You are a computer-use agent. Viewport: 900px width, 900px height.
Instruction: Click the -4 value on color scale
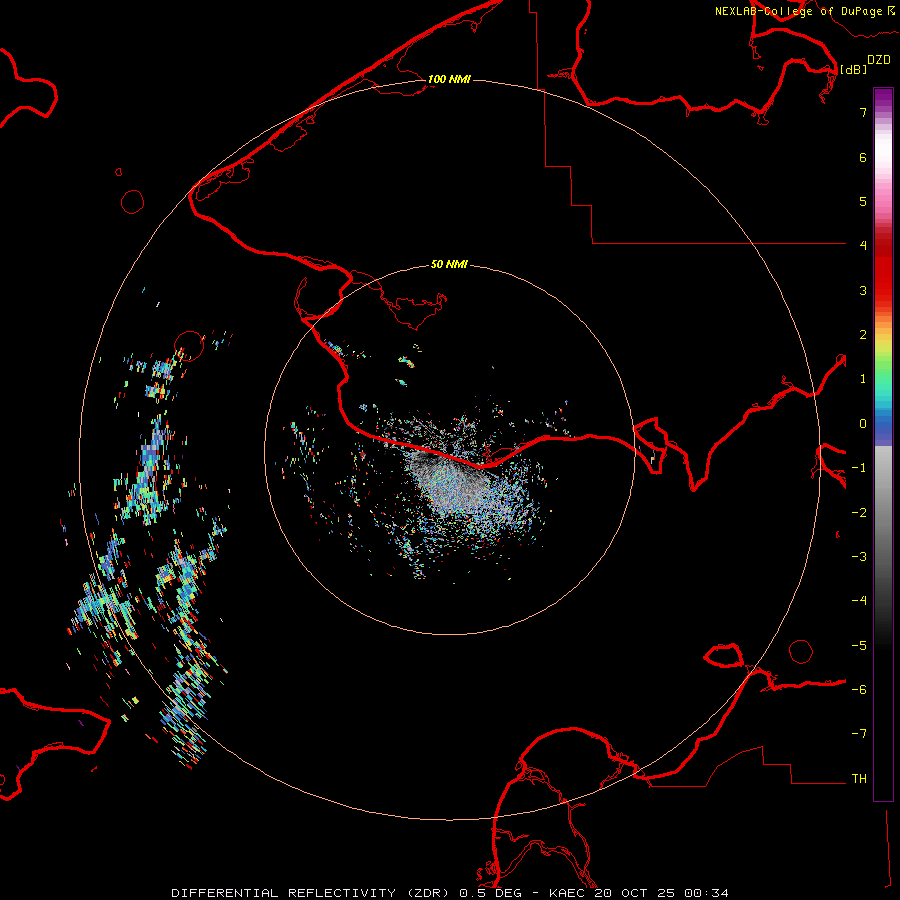(859, 601)
